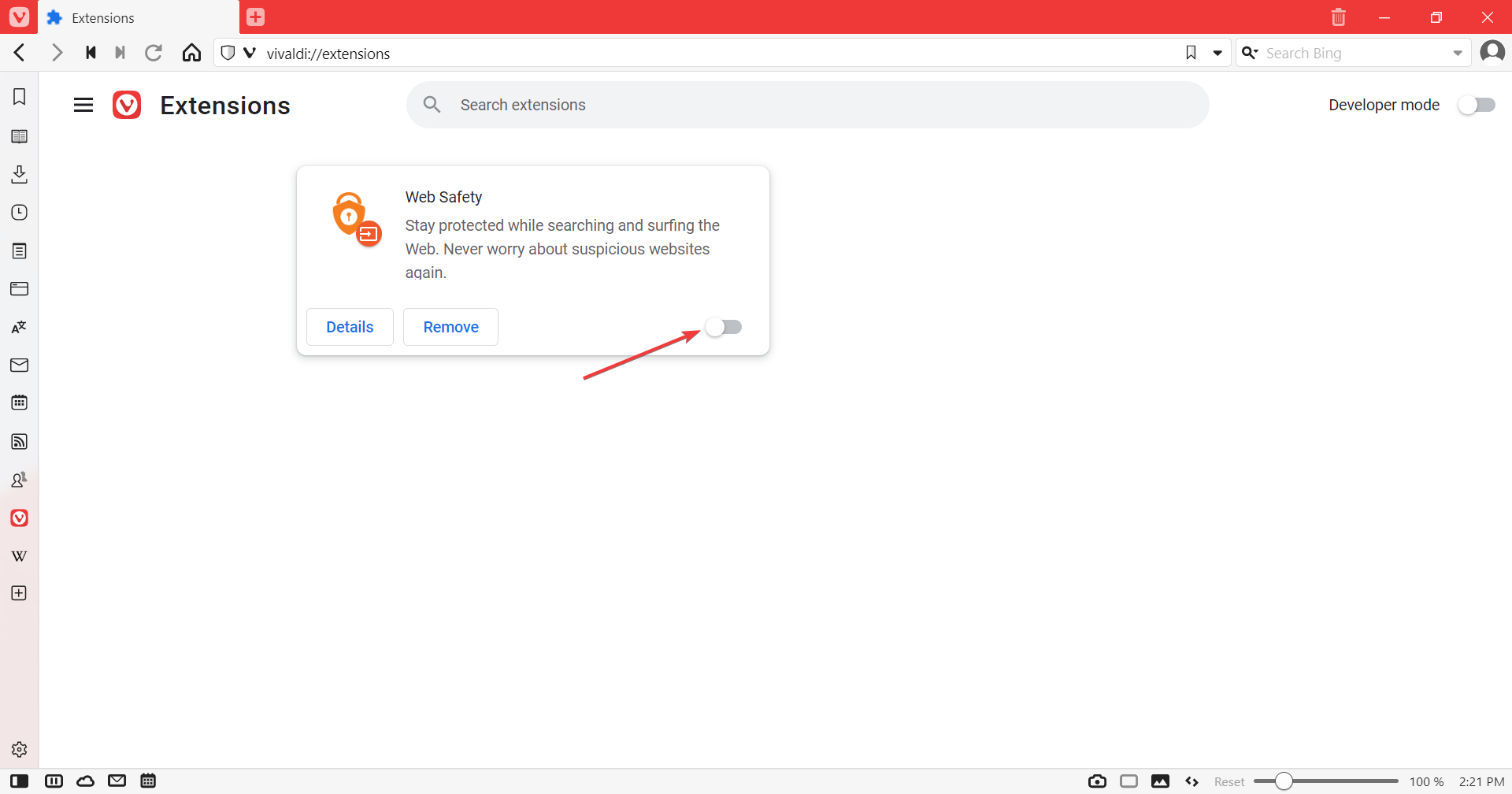Screen dimensions: 1512x794
Task: Open the Contacts panel
Action: point(20,480)
